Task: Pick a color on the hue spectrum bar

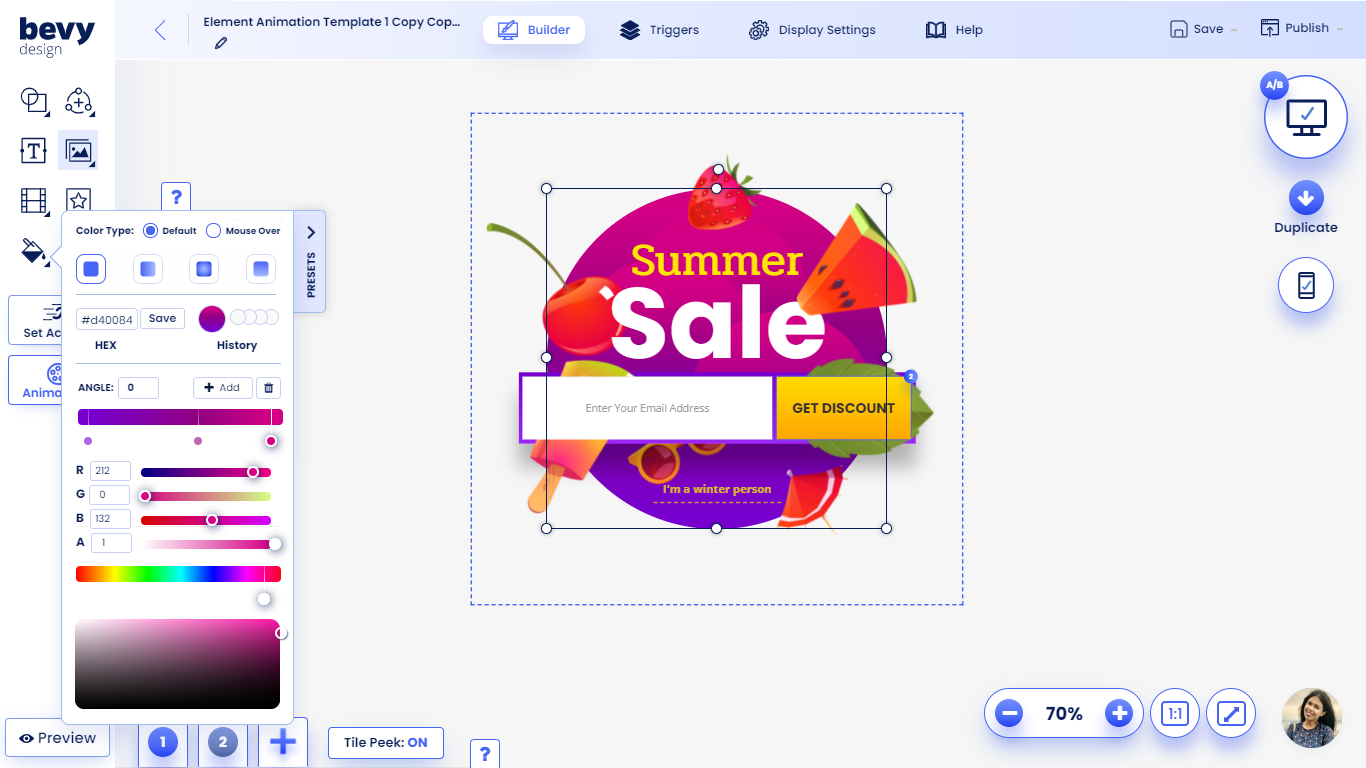Action: point(178,573)
